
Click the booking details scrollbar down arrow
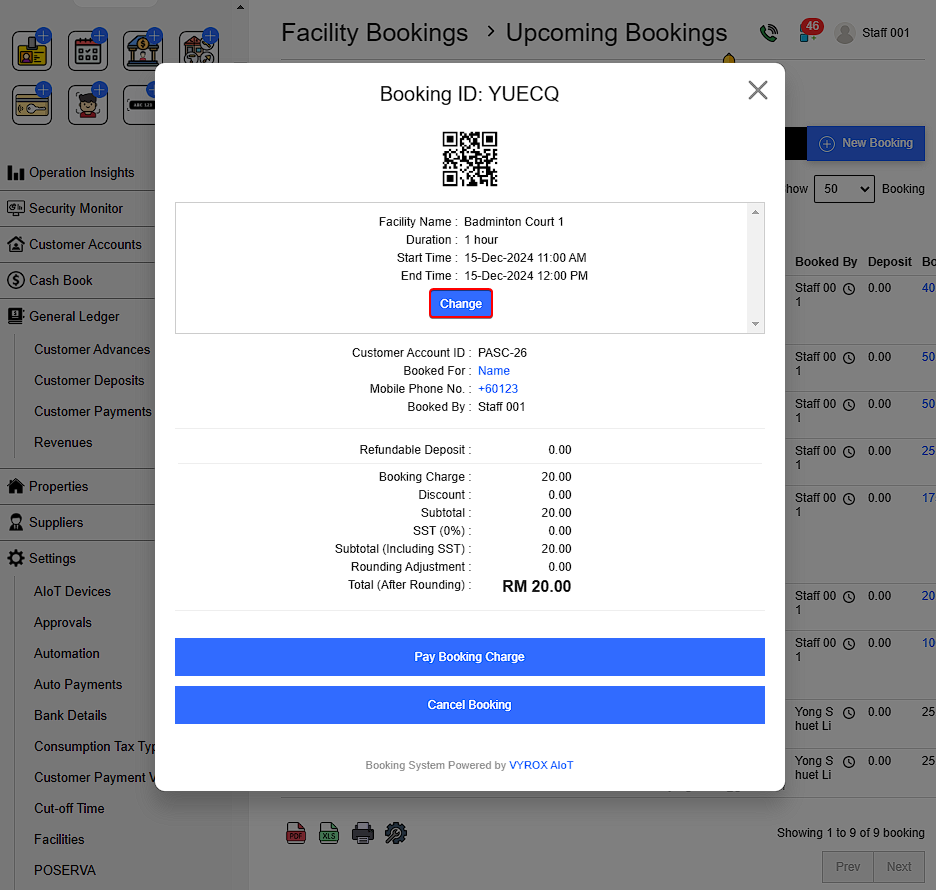pos(755,324)
